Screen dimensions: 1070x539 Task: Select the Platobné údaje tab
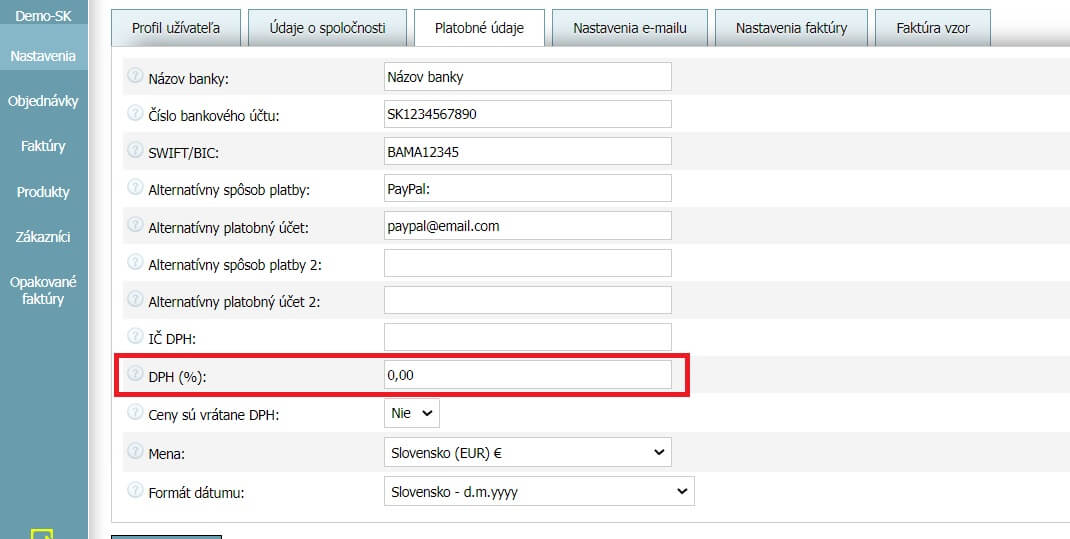coord(479,28)
